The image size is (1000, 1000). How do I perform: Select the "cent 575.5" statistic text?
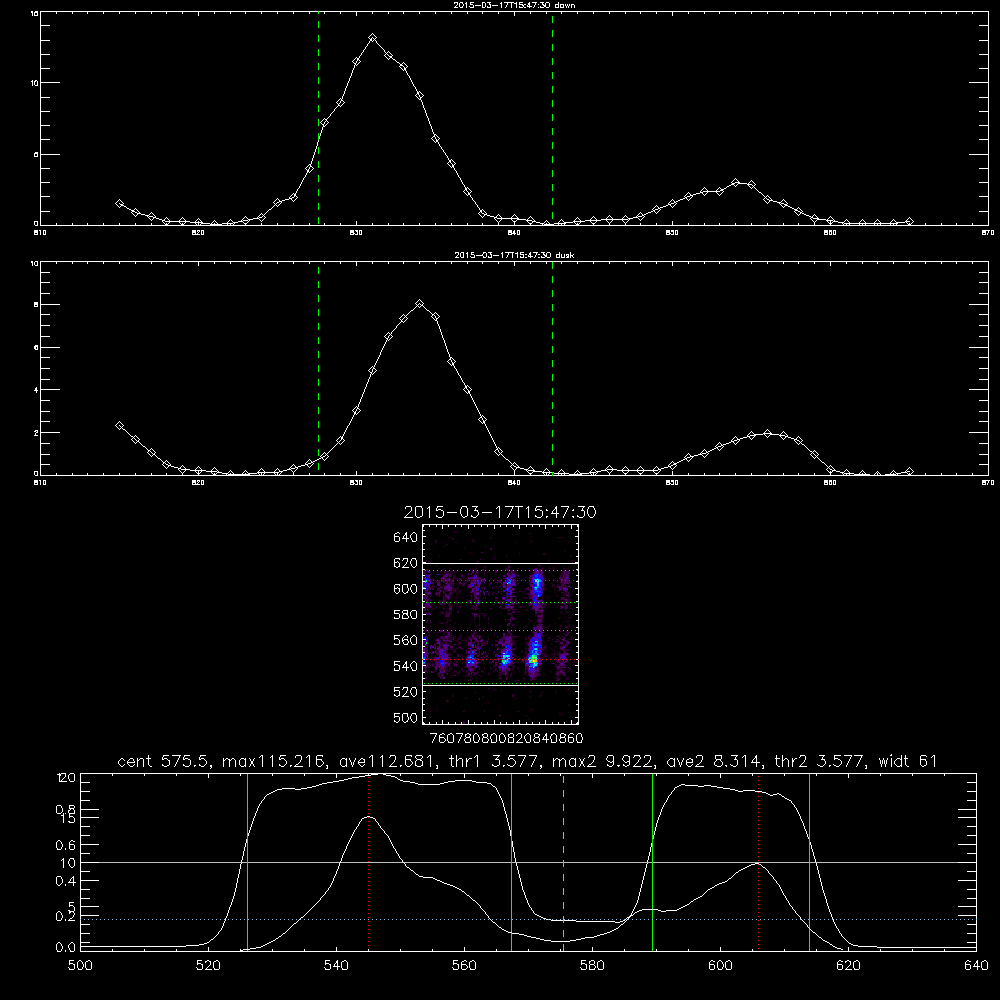[x=164, y=761]
